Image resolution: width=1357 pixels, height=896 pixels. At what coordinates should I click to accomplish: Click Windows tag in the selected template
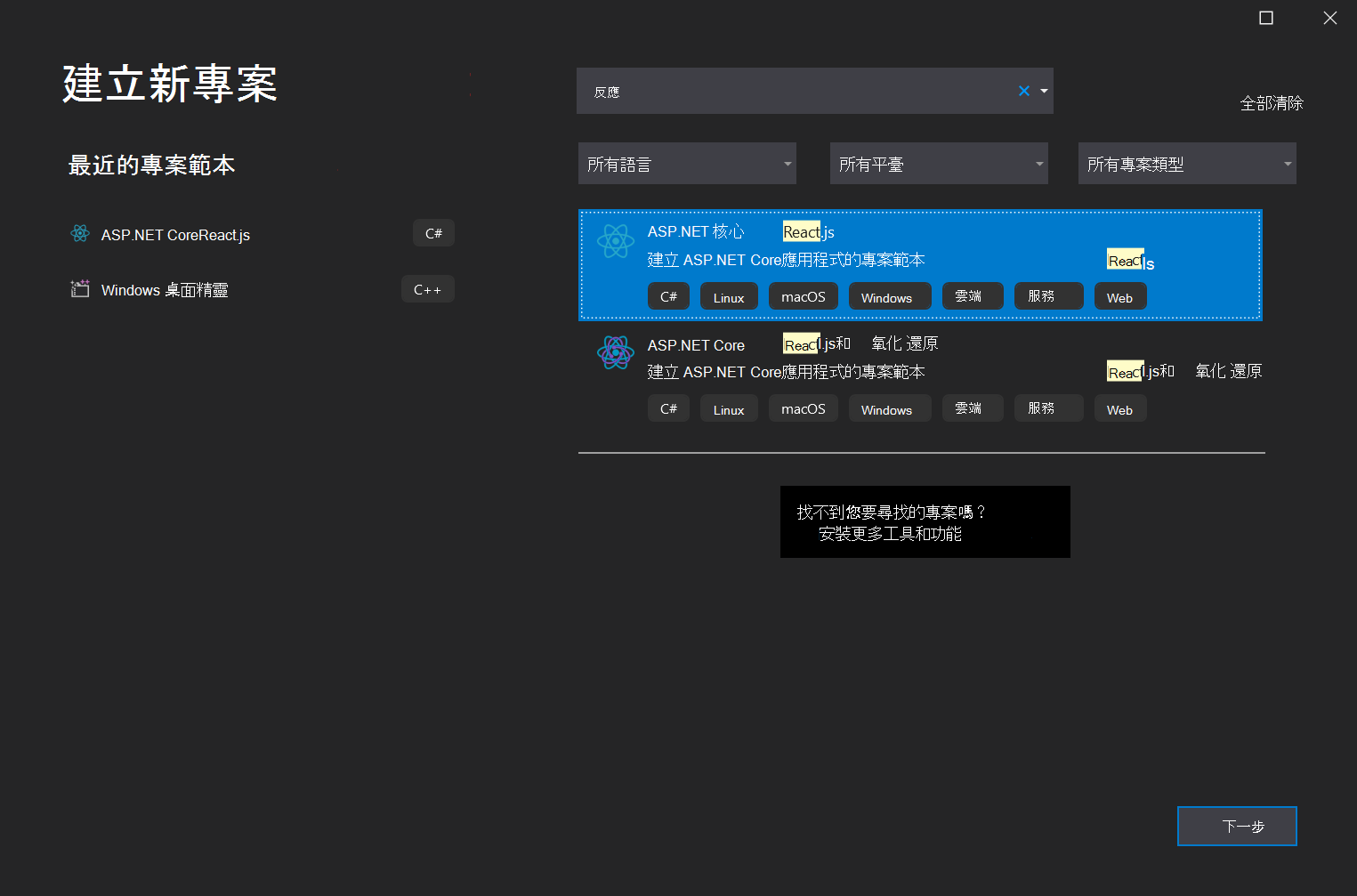click(x=890, y=296)
